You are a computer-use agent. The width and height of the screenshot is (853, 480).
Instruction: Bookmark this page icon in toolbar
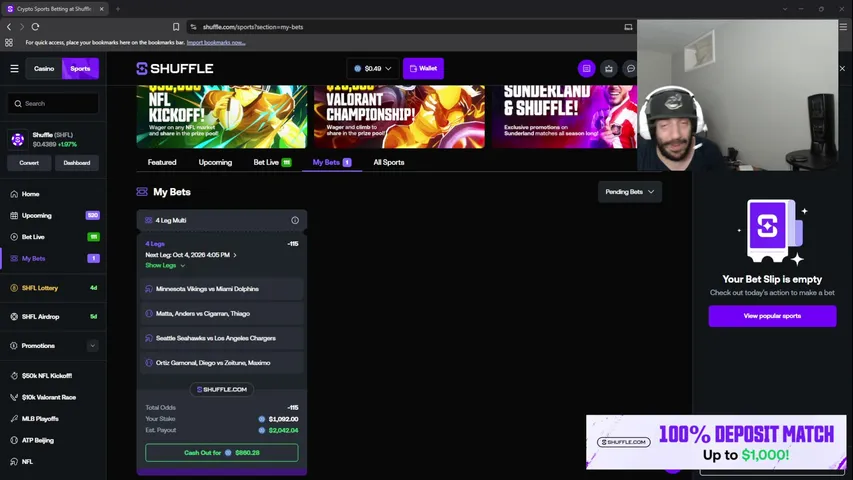click(176, 27)
